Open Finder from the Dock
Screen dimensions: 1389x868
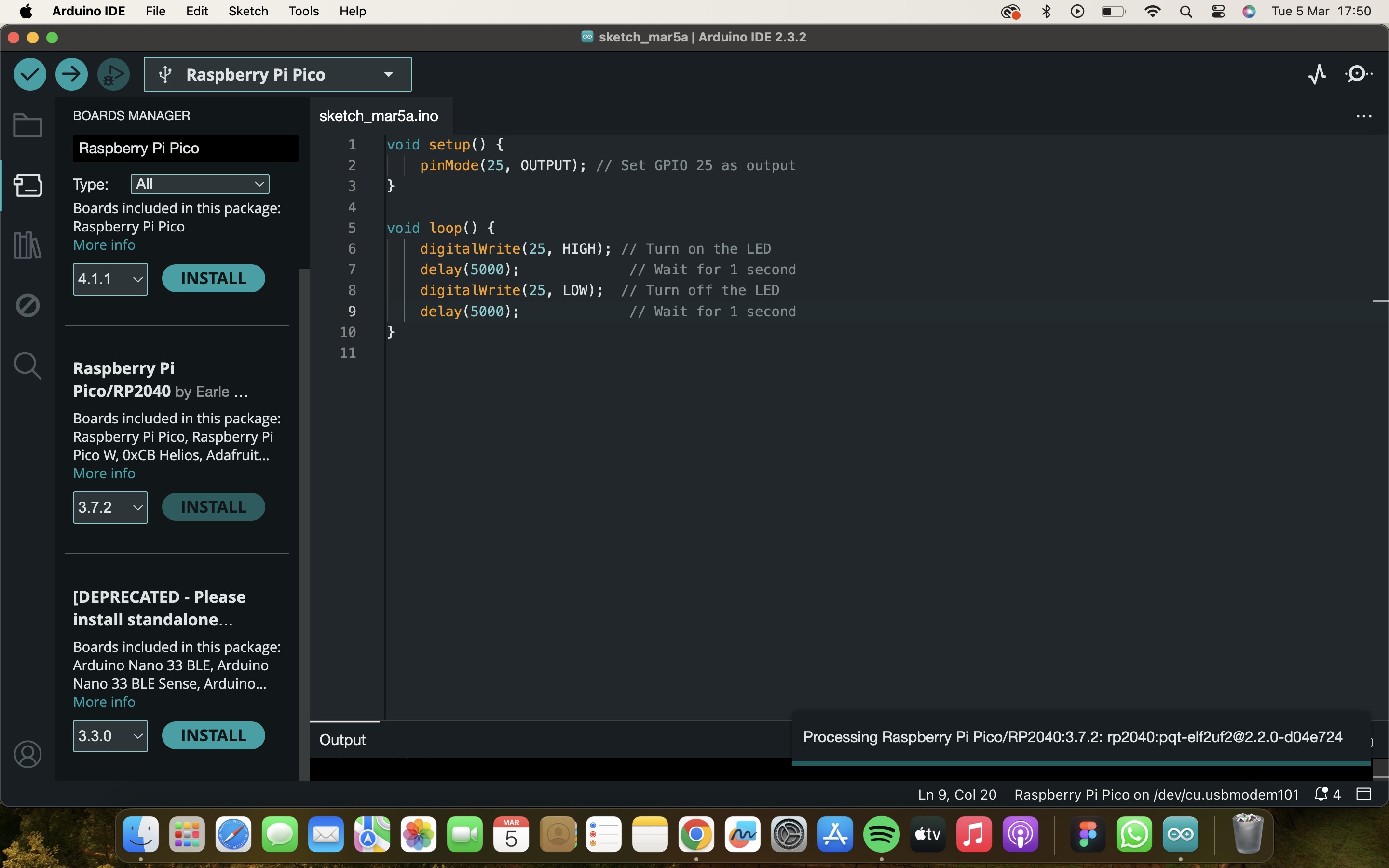pyautogui.click(x=141, y=834)
